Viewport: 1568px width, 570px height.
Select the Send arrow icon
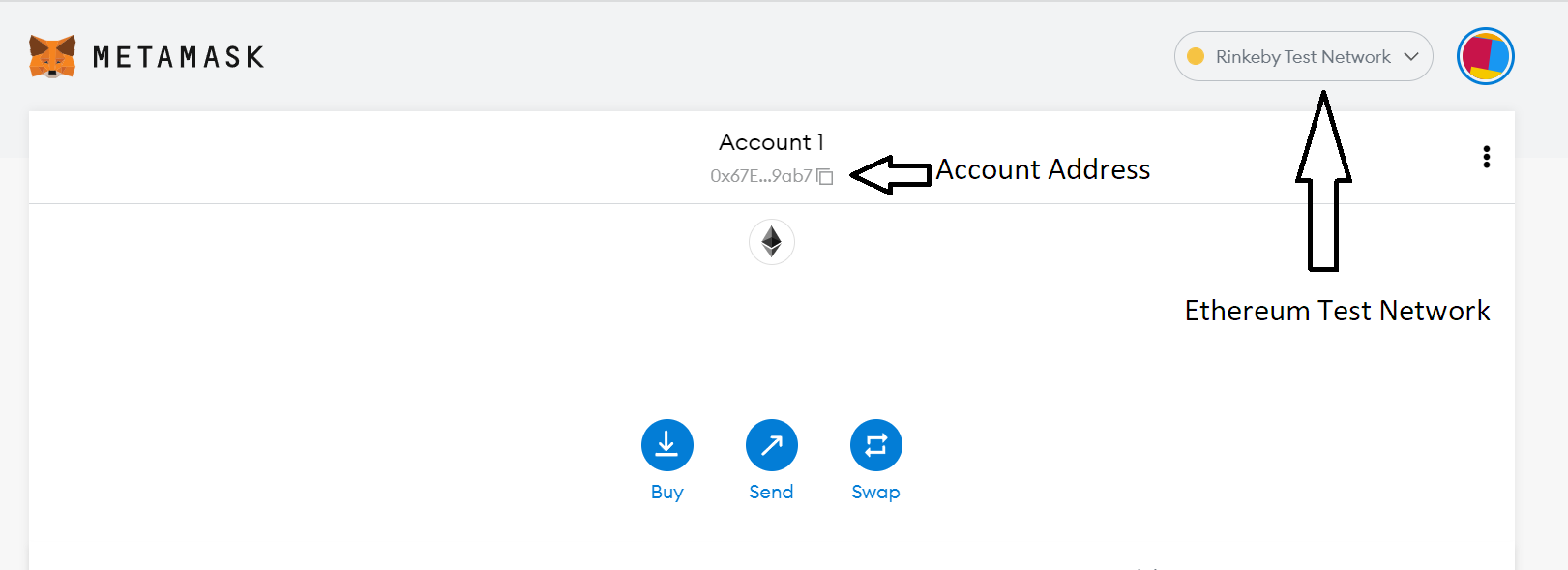[x=771, y=443]
